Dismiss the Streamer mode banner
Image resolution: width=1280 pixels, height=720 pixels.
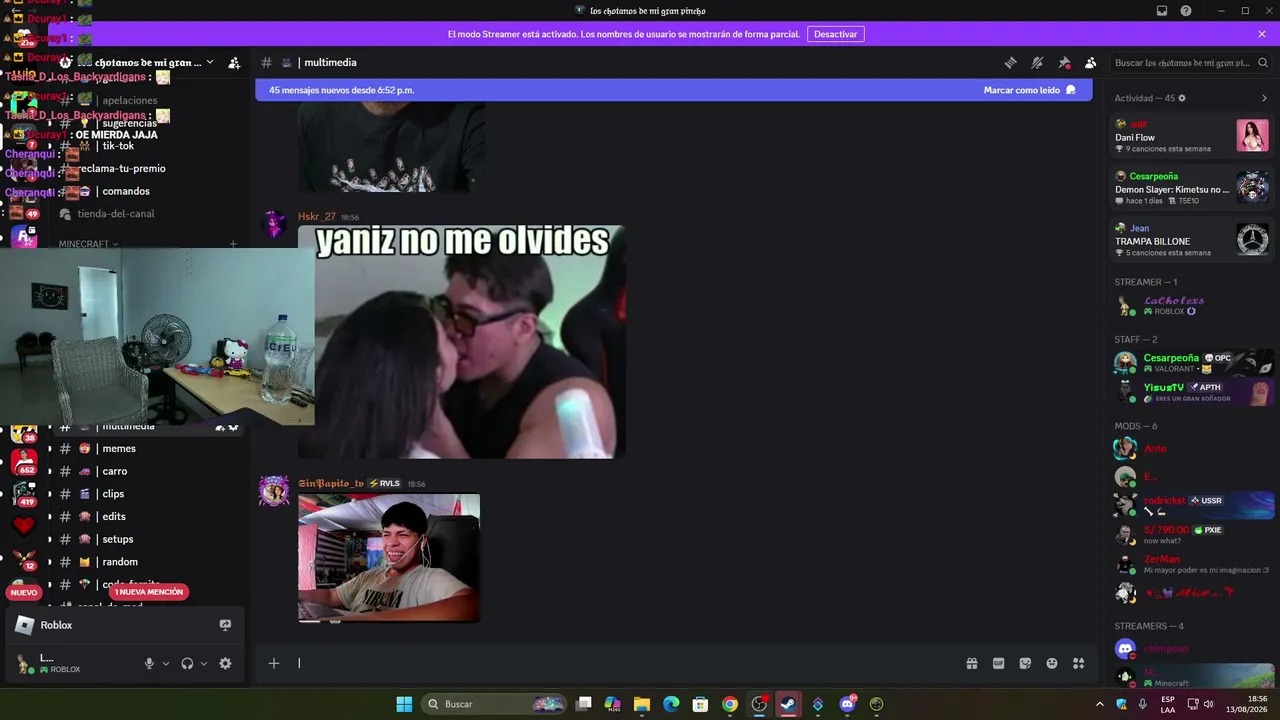(x=1262, y=34)
